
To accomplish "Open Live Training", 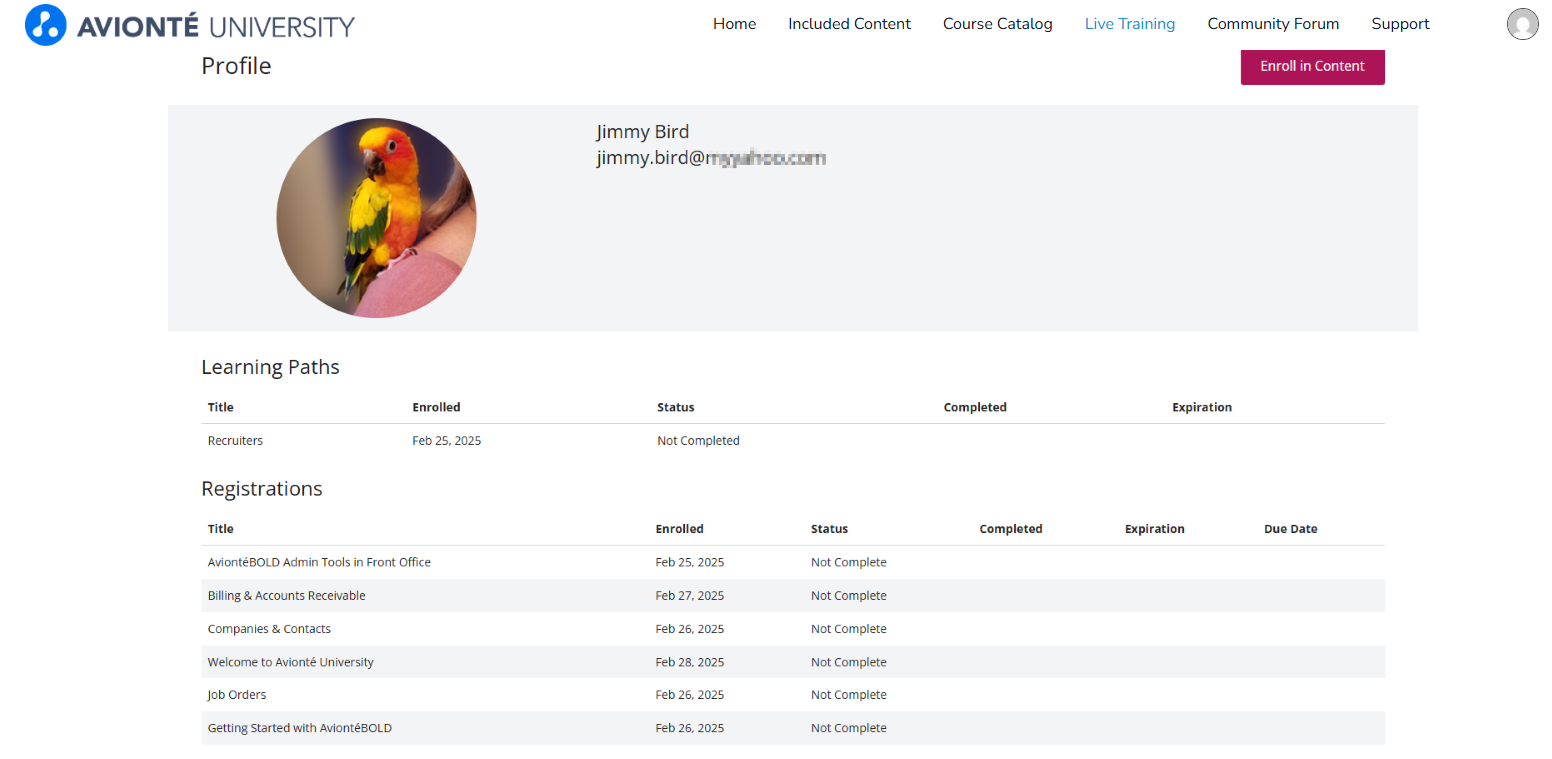I will [1130, 24].
